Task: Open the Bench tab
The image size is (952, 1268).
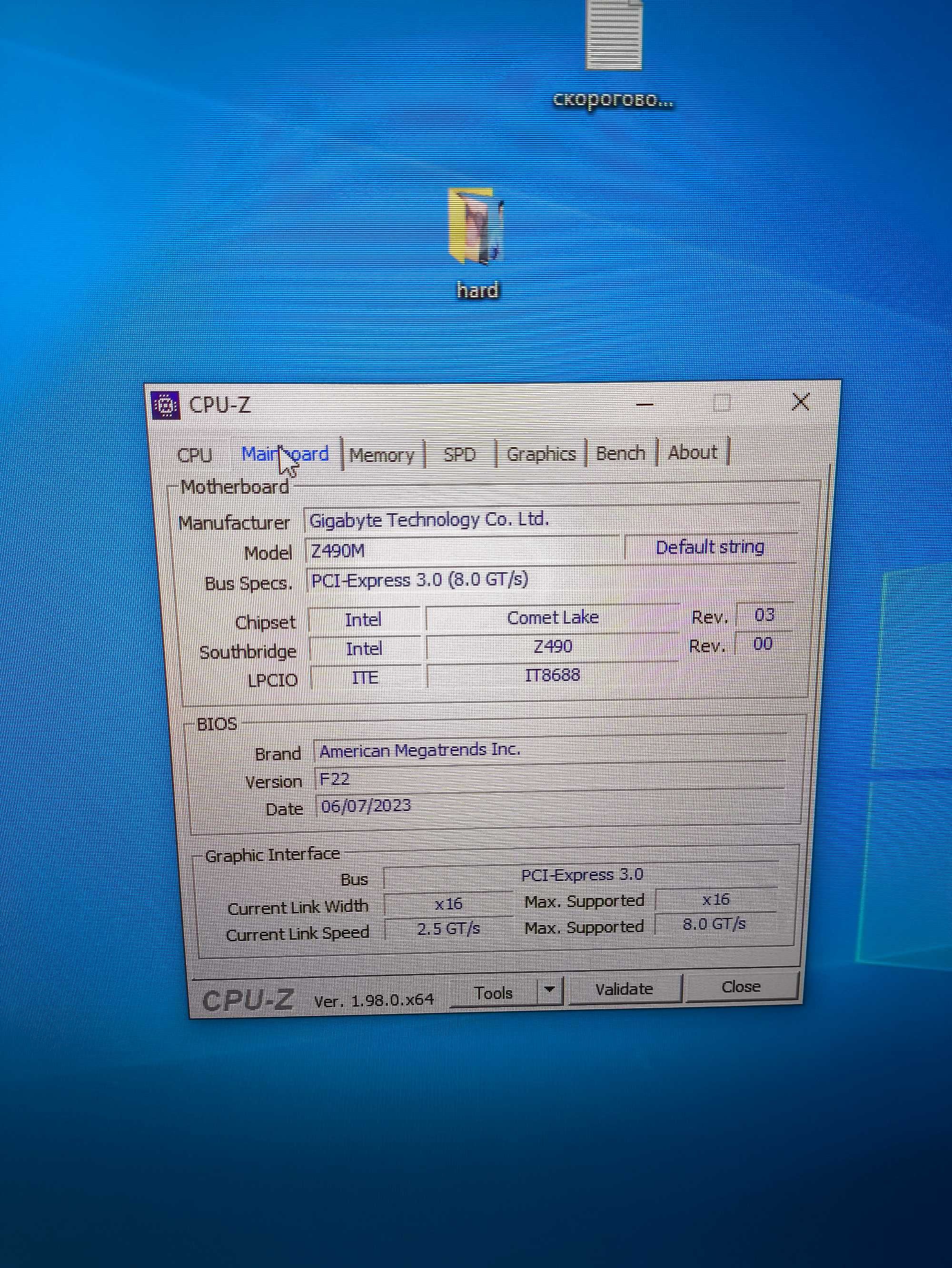Action: click(621, 453)
